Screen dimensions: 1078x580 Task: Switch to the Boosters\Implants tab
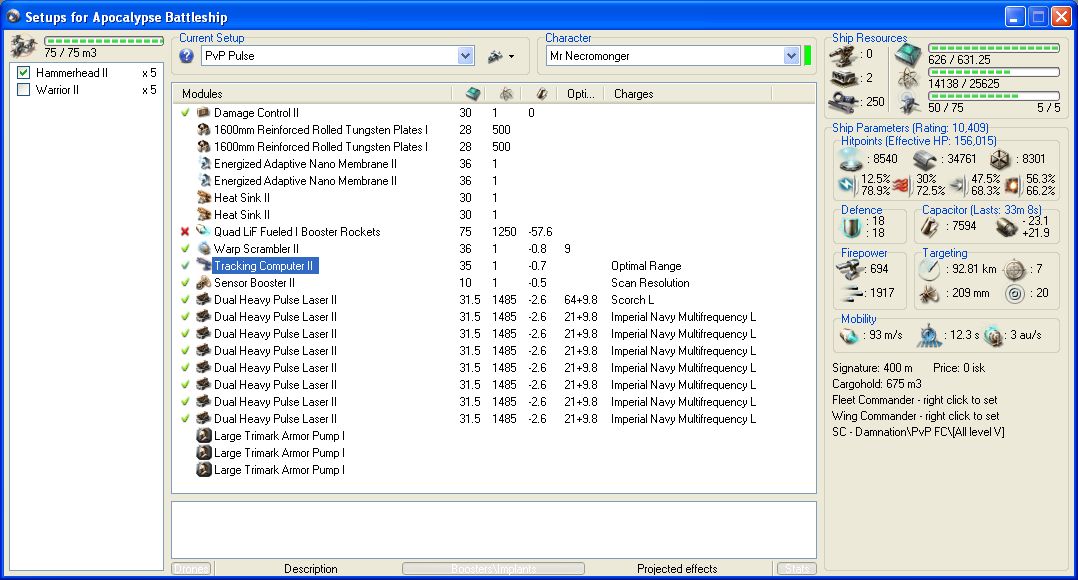tap(494, 569)
